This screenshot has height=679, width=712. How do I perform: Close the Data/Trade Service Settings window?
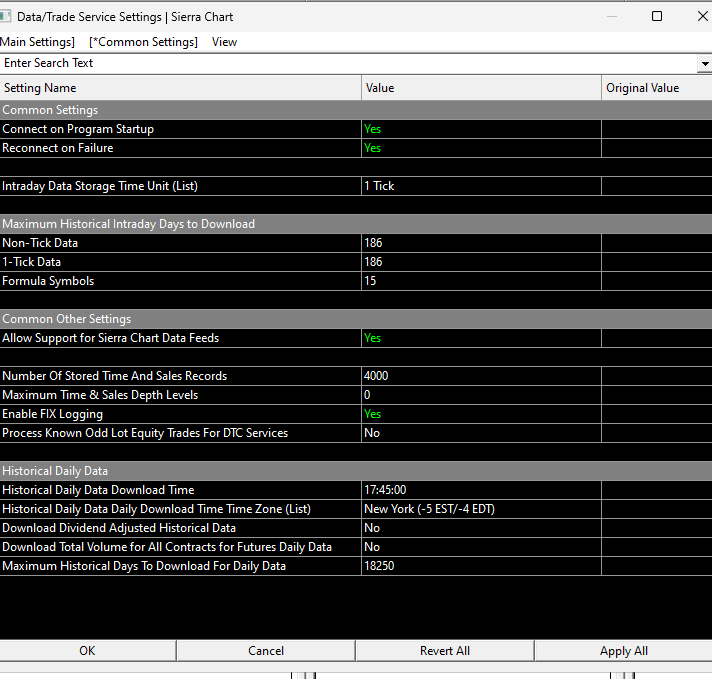pos(702,16)
